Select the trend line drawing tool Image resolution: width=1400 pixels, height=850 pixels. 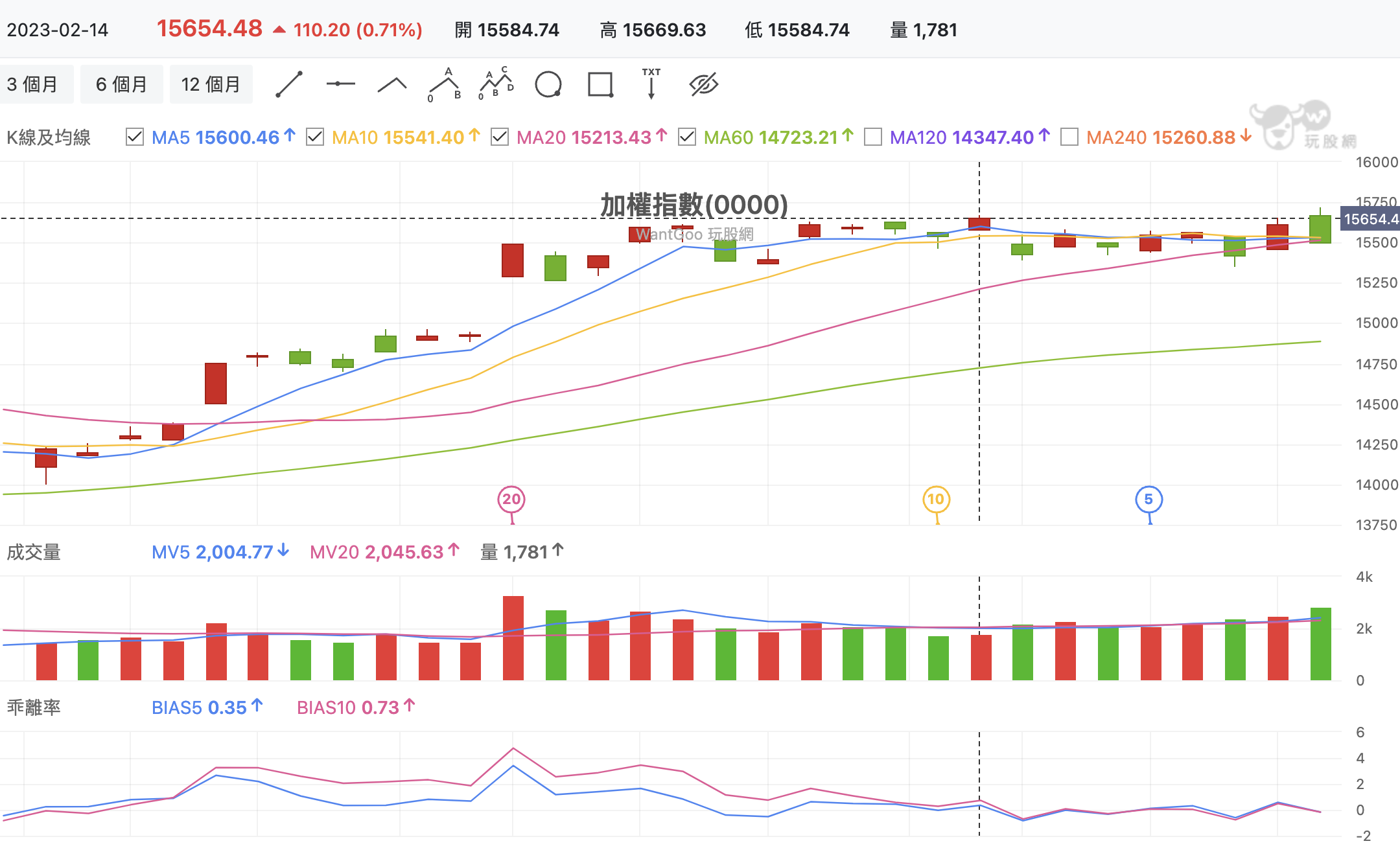click(289, 85)
